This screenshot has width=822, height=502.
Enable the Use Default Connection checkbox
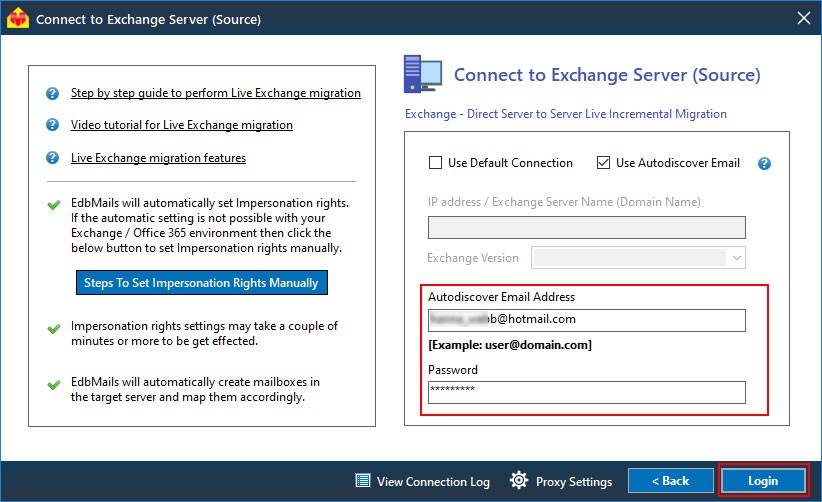(x=435, y=162)
